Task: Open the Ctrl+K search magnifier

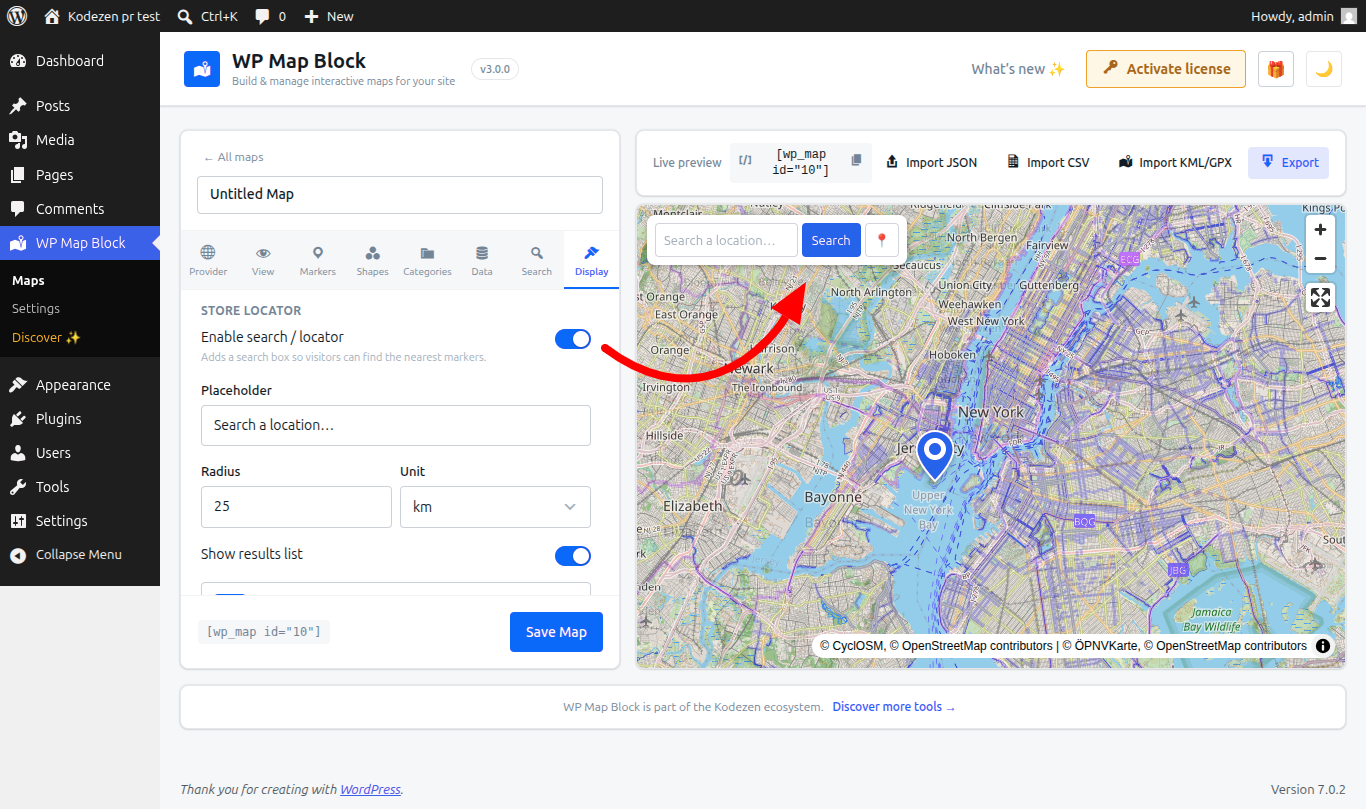Action: coord(184,16)
